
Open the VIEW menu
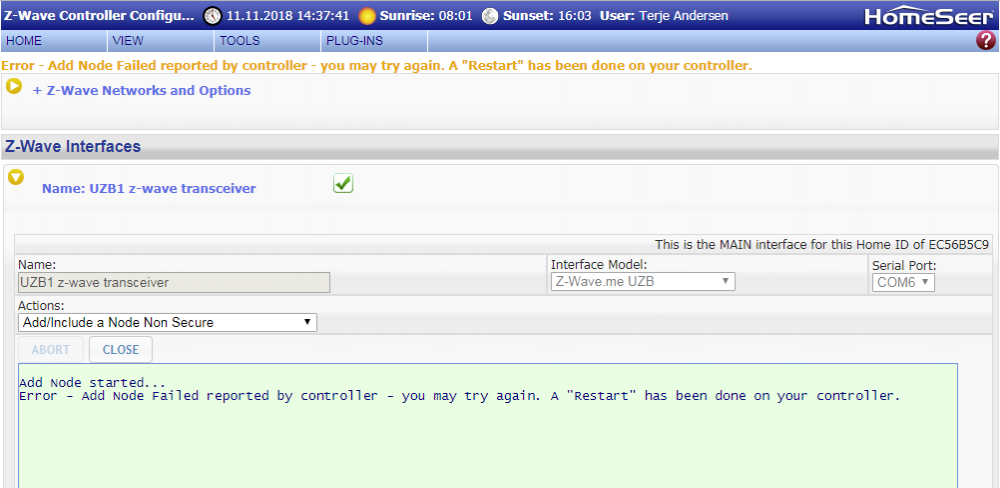click(x=128, y=41)
